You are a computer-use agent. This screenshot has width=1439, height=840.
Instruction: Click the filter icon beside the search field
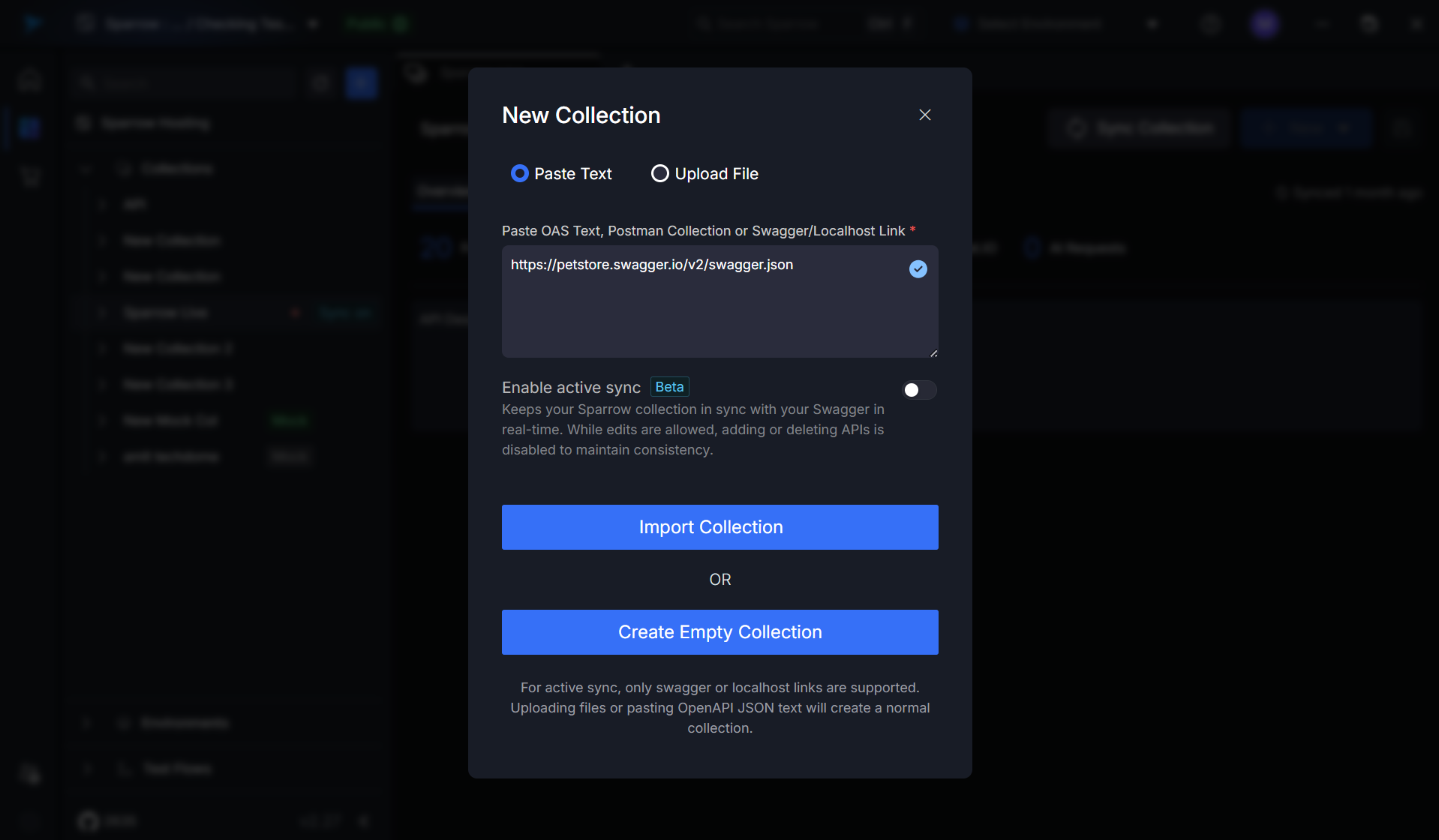coord(320,82)
